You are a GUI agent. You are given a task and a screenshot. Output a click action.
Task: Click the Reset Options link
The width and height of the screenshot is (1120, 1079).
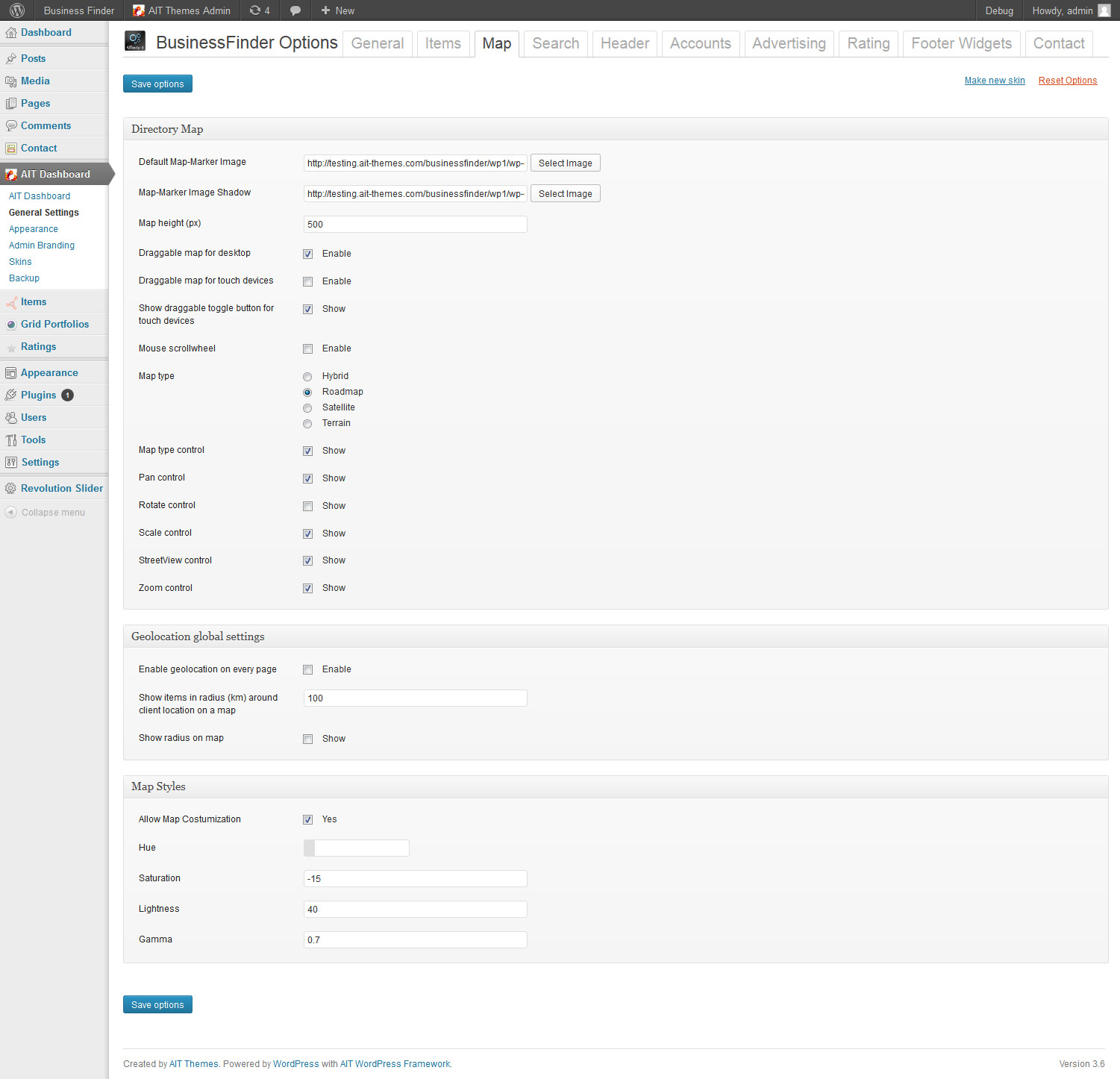tap(1067, 81)
